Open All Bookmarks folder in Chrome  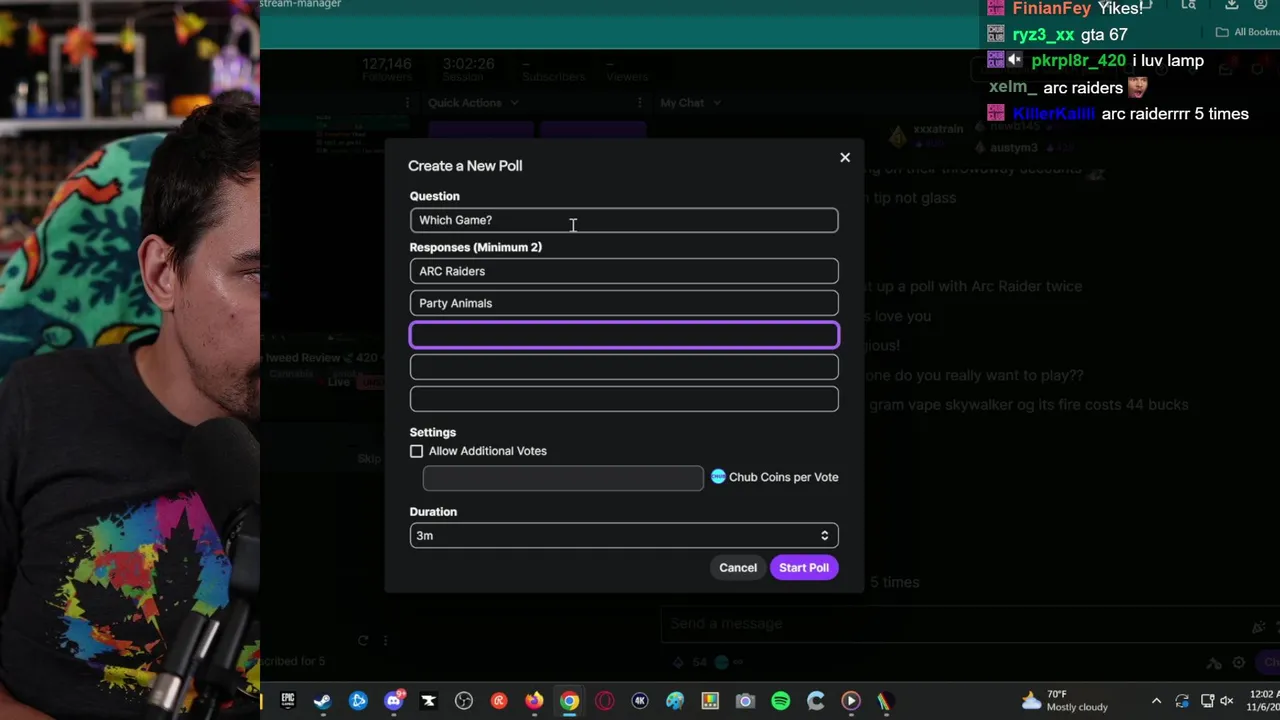coord(1247,32)
